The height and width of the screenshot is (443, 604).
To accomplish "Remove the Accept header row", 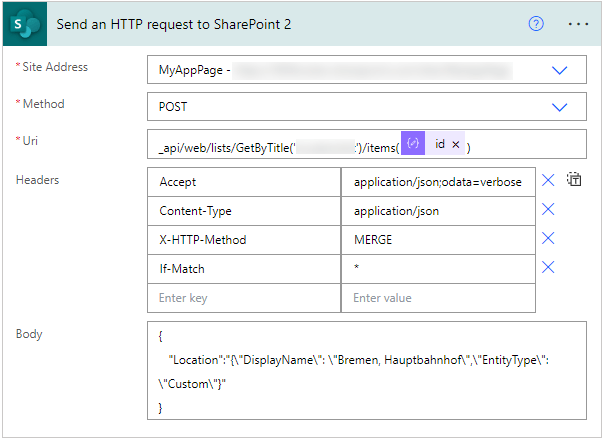I will [548, 180].
